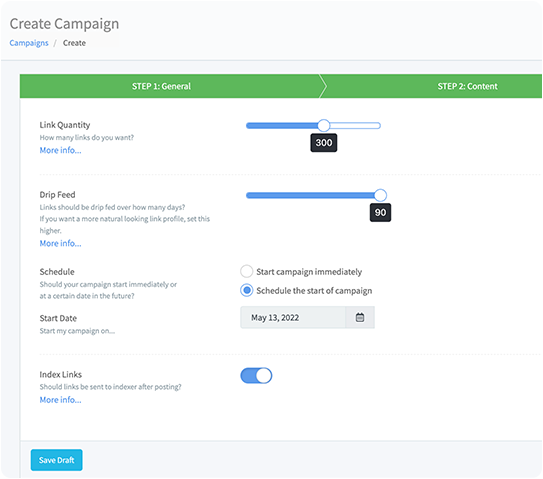Viewport: 543px width, 479px height.
Task: Click the Create breadcrumb text
Action: point(74,43)
